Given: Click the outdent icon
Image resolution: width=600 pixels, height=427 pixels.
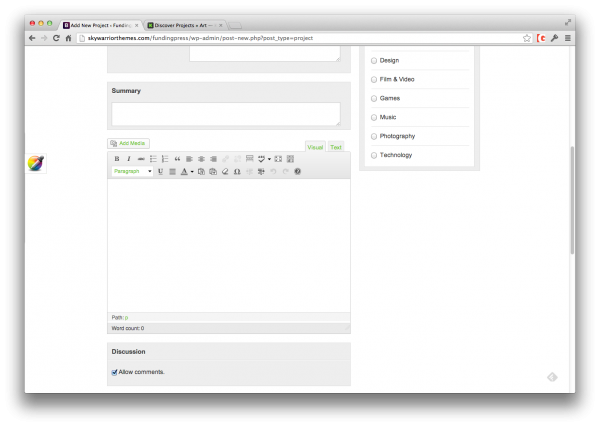Looking at the screenshot, I should tap(249, 171).
